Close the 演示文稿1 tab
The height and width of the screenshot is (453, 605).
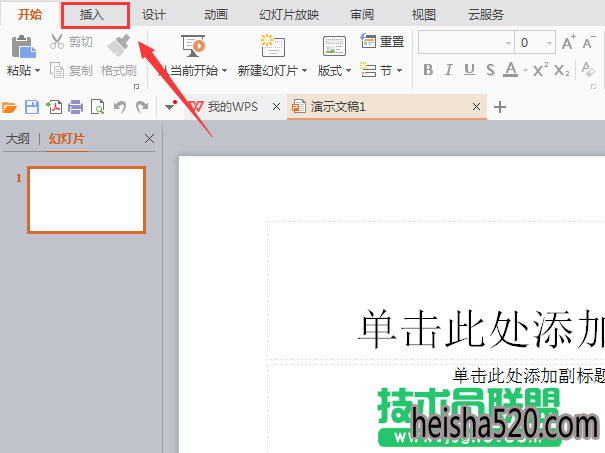coord(477,106)
